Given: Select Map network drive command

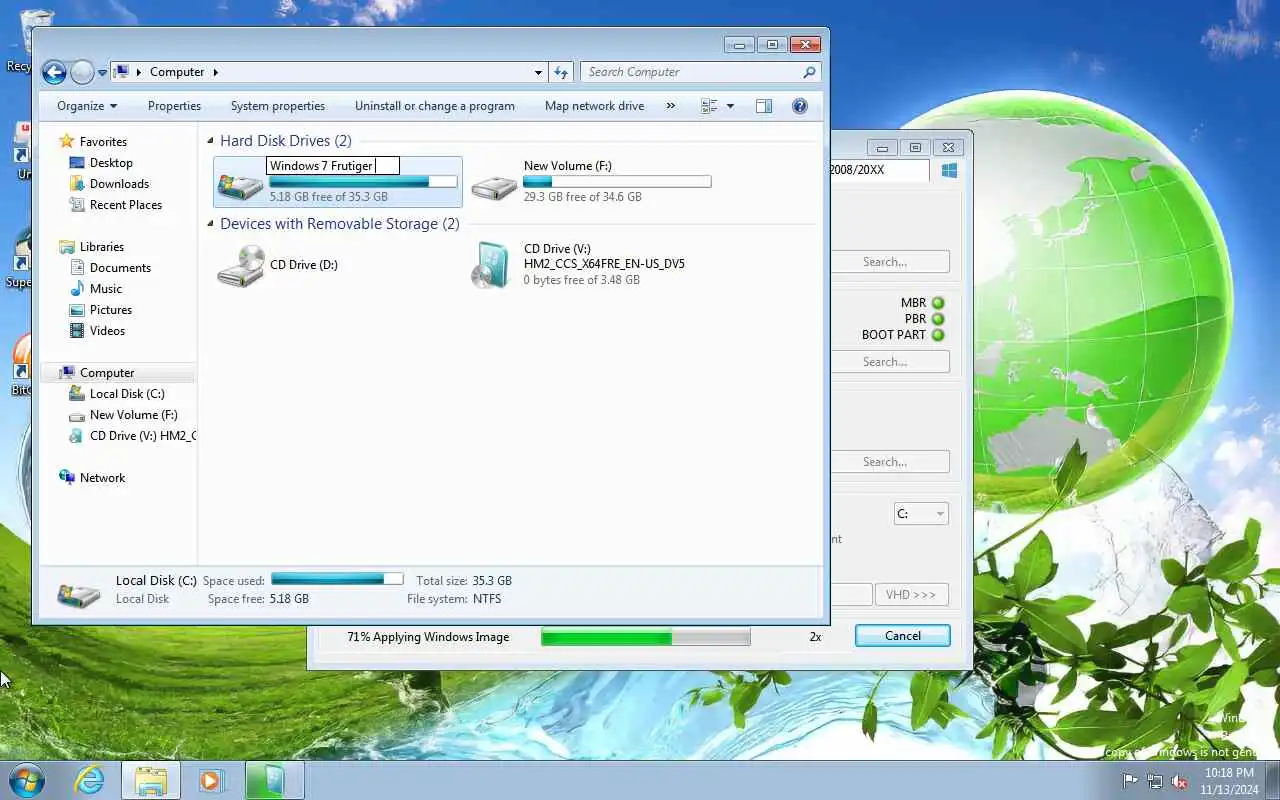Looking at the screenshot, I should [594, 106].
